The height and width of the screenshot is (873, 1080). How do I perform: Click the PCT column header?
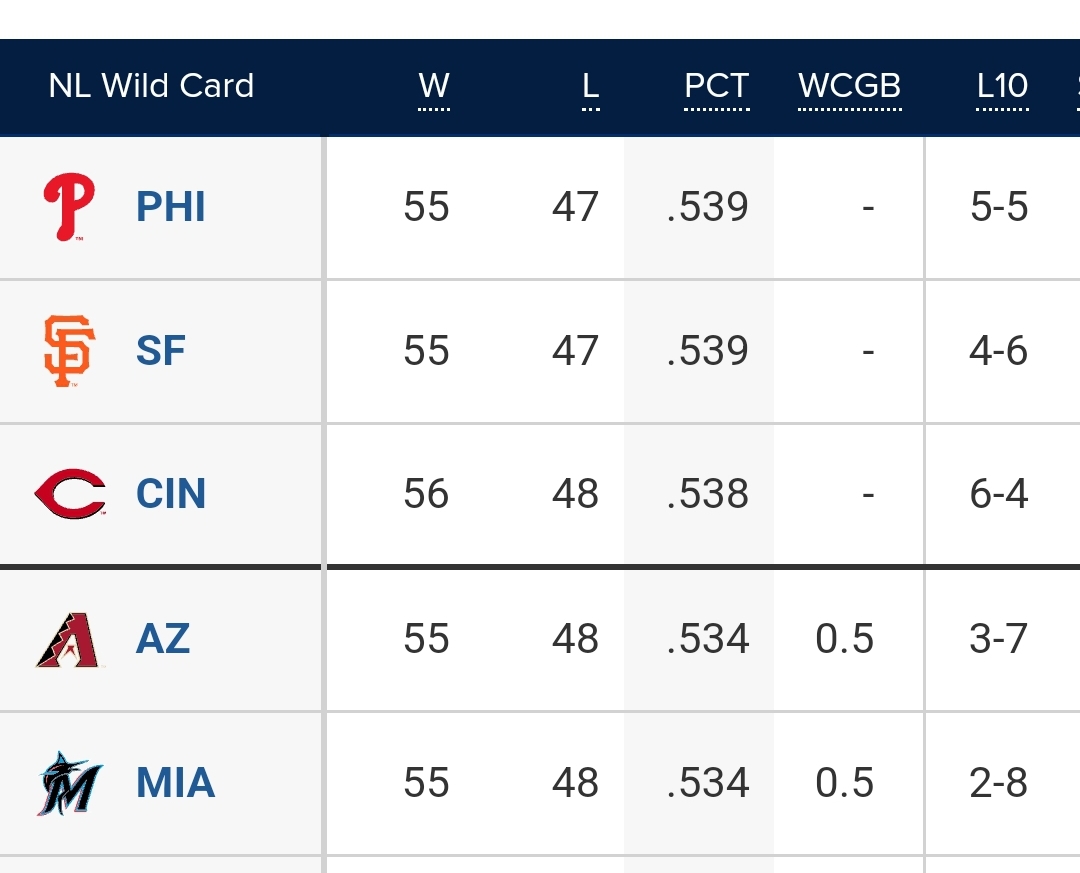point(716,86)
